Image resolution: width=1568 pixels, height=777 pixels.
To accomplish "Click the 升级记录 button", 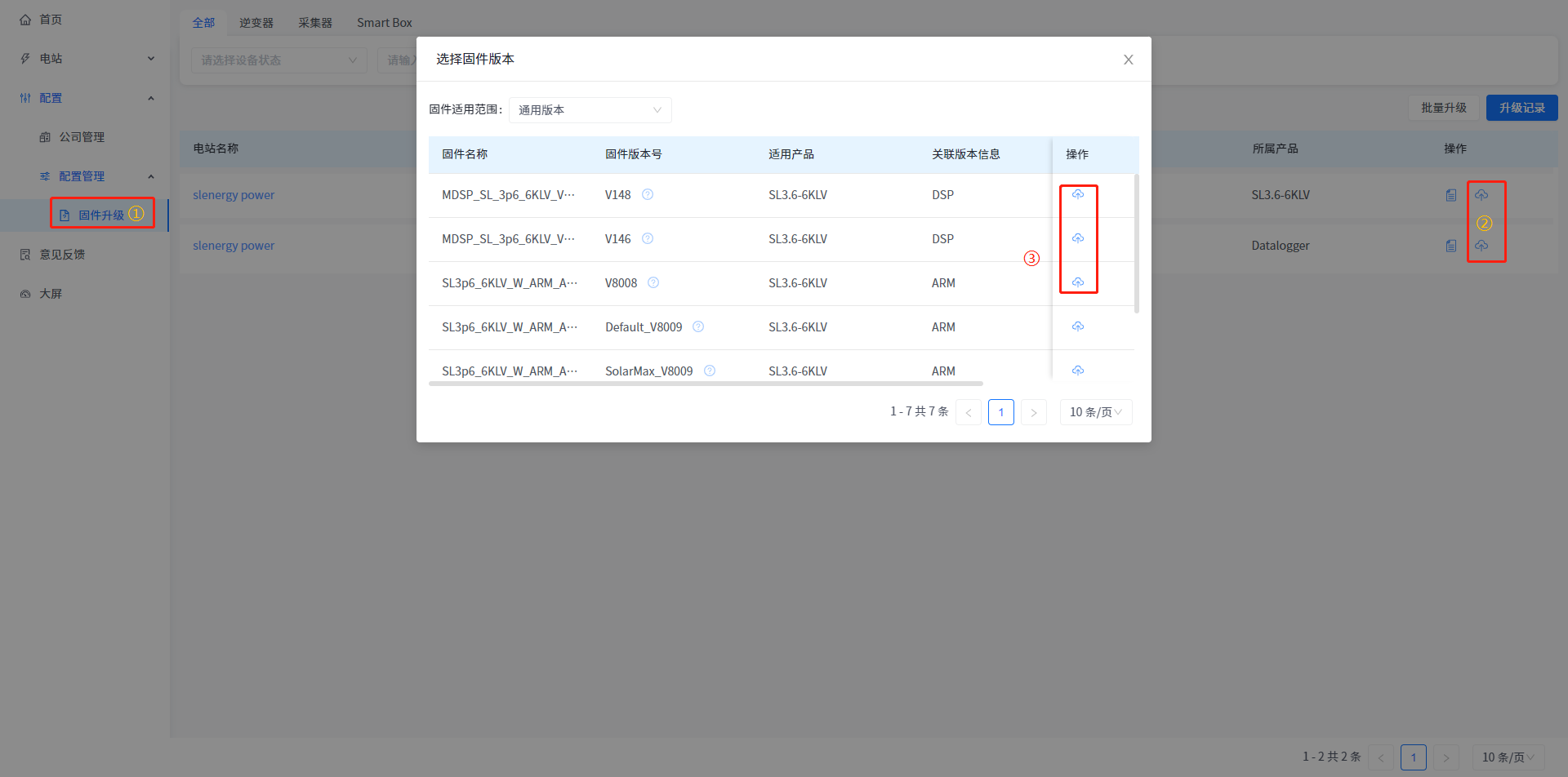I will [1521, 108].
